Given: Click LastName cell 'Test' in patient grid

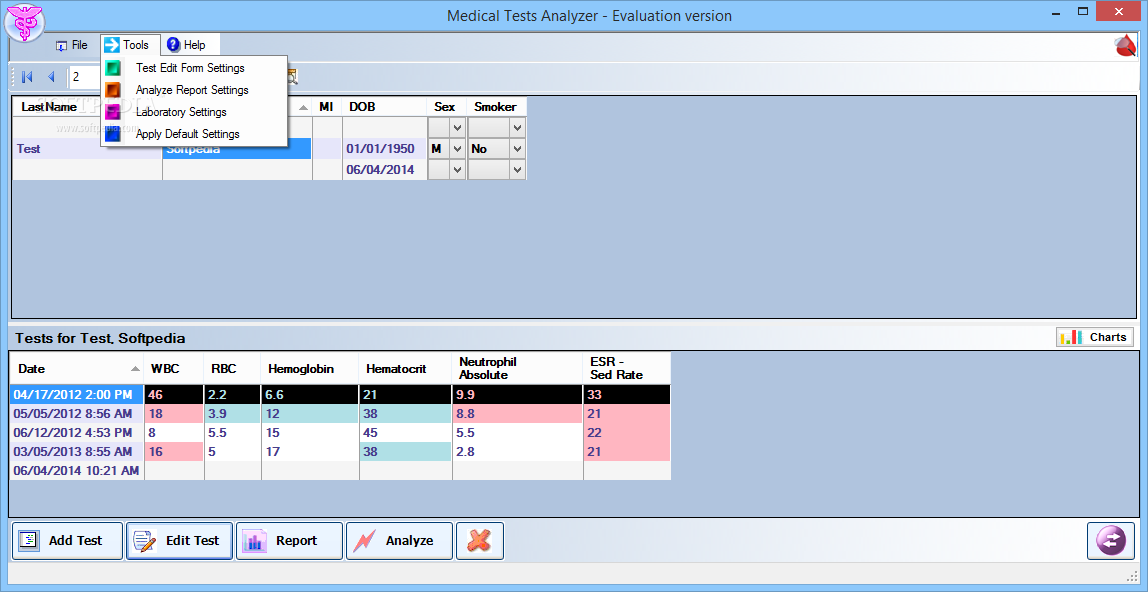Looking at the screenshot, I should pyautogui.click(x=87, y=149).
